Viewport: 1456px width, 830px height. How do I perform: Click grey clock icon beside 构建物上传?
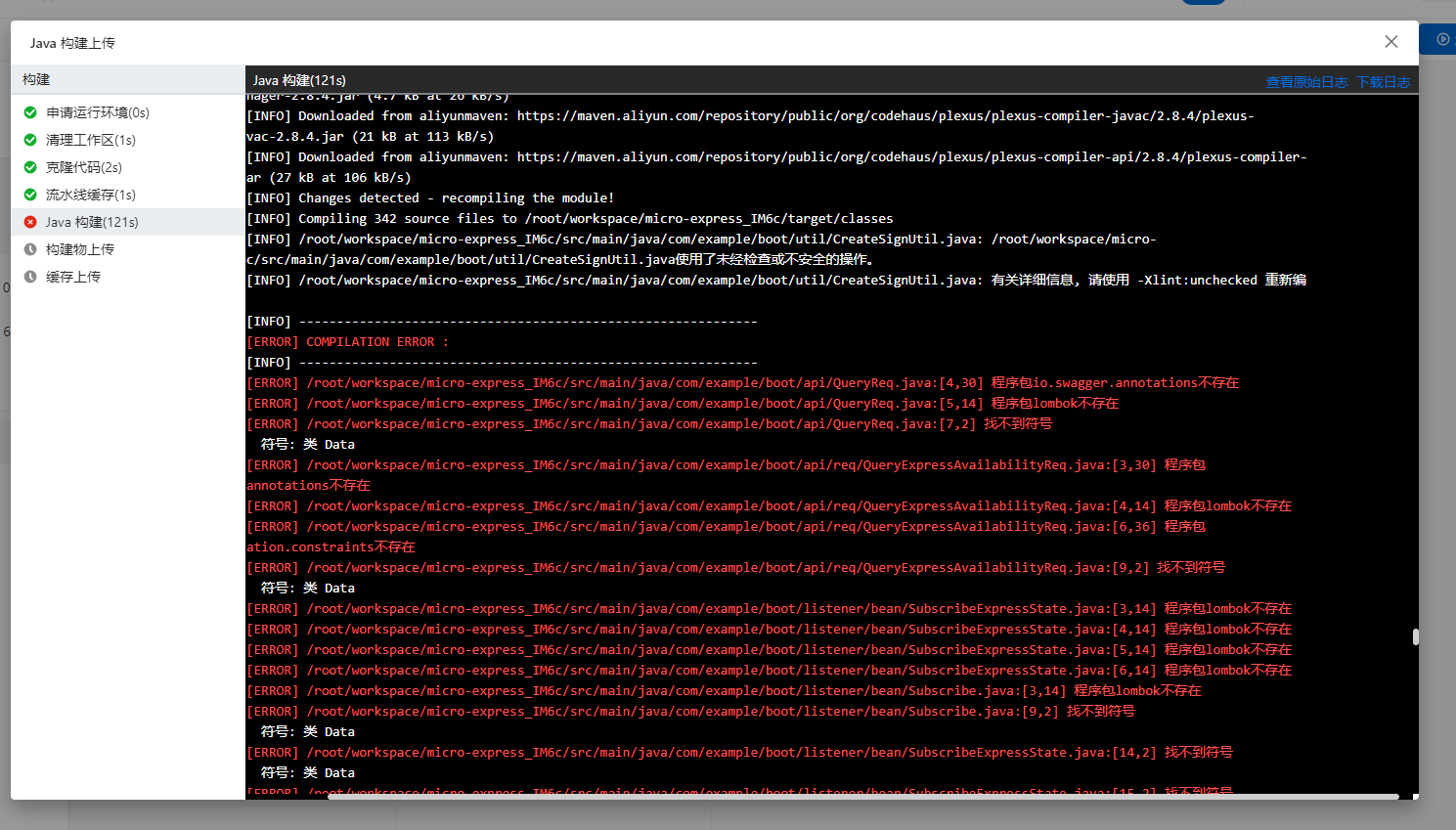[30, 249]
